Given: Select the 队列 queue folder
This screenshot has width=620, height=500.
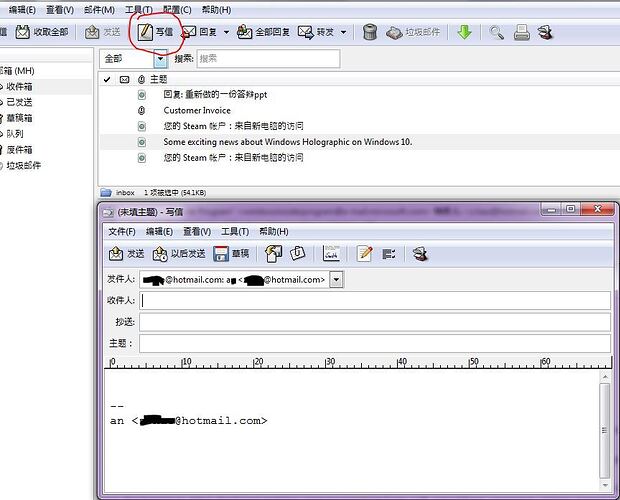Looking at the screenshot, I should pos(15,134).
